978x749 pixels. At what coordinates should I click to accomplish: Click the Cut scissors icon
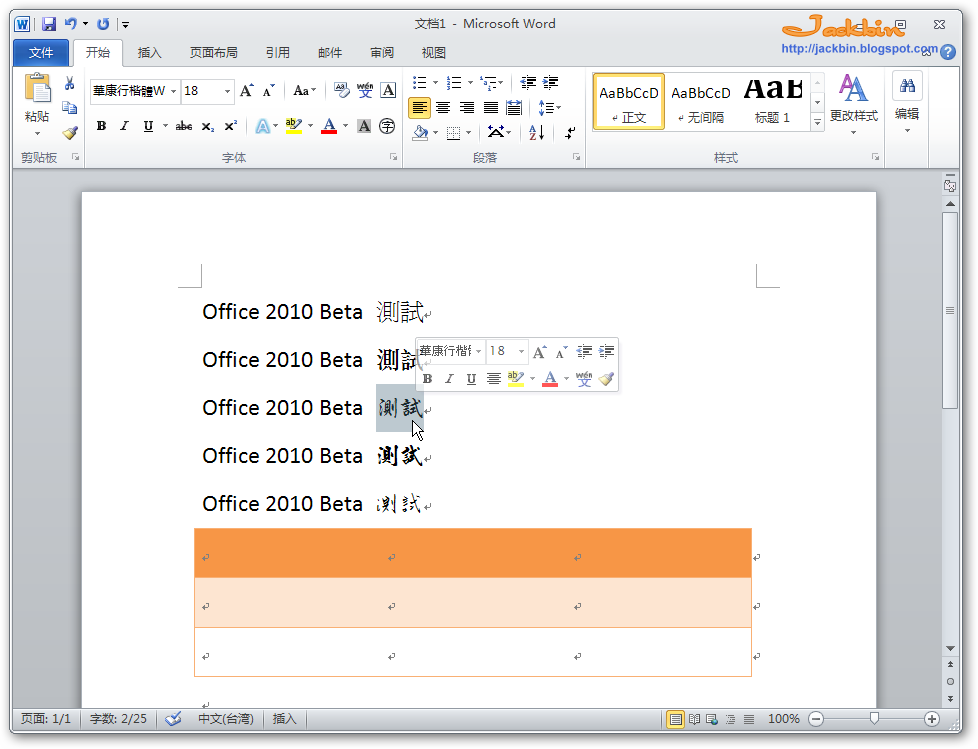click(x=70, y=84)
